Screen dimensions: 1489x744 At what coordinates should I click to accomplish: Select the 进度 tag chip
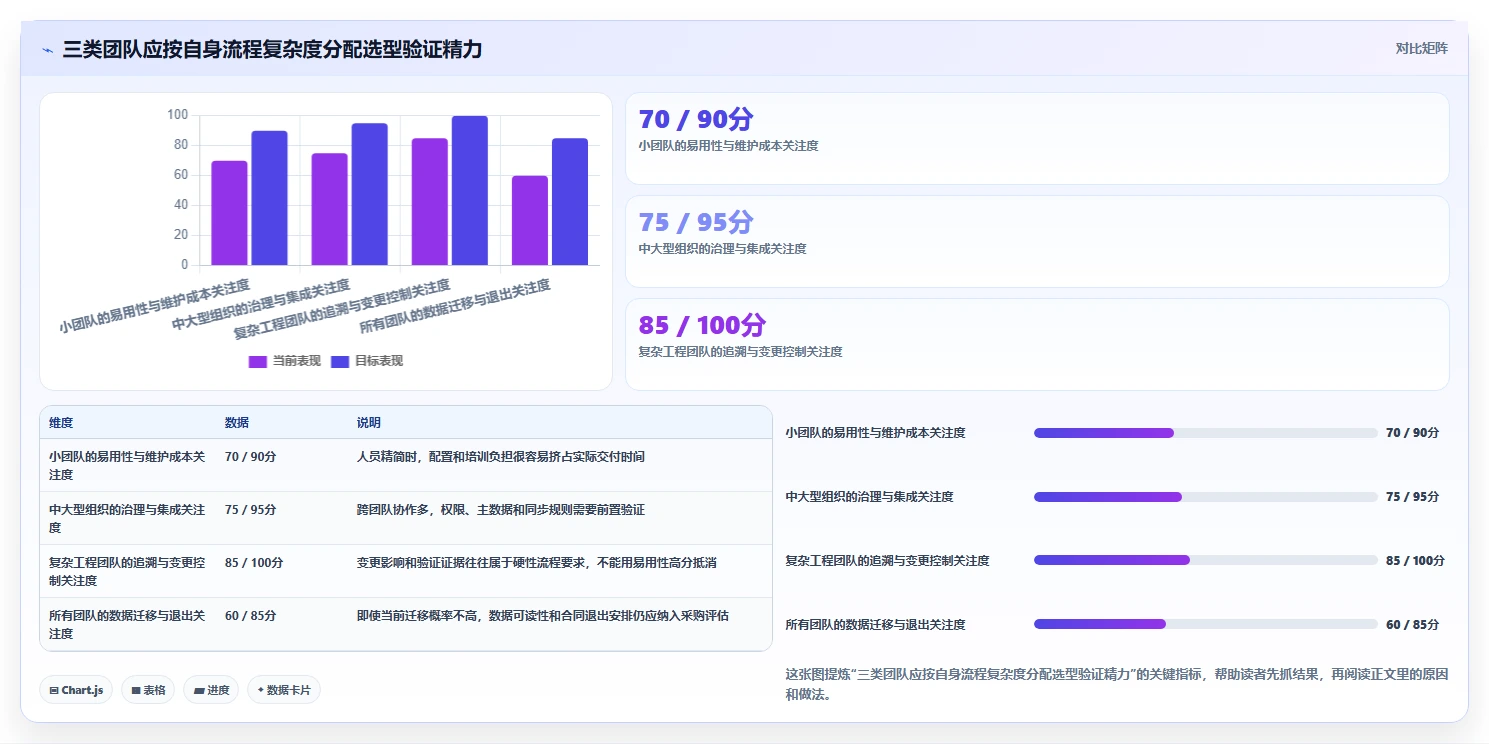point(211,690)
